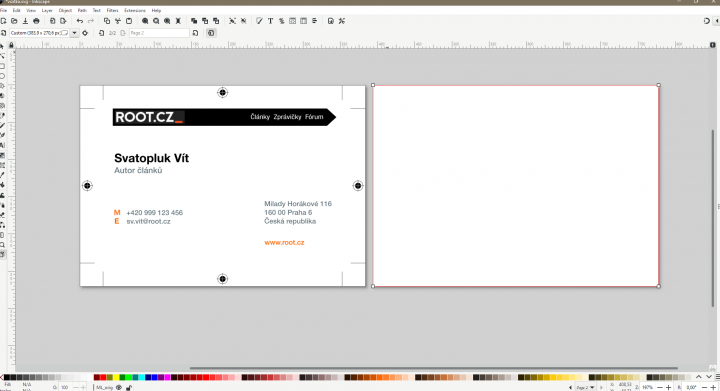The height and width of the screenshot is (391, 720).
Task: Select the Selector arrow tool in toolbox
Action: coord(2,46)
